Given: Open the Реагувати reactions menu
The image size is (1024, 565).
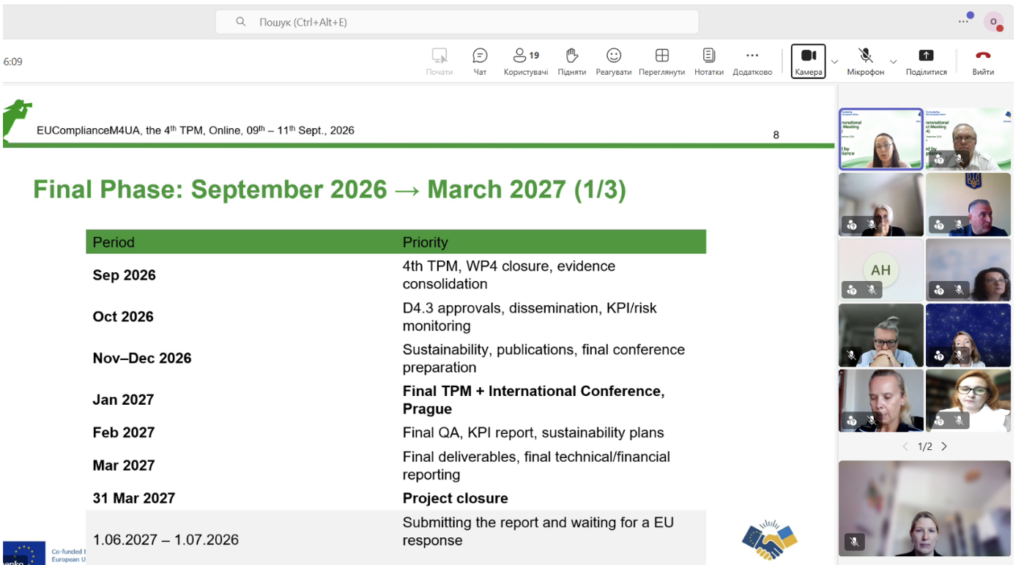Looking at the screenshot, I should (x=613, y=61).
